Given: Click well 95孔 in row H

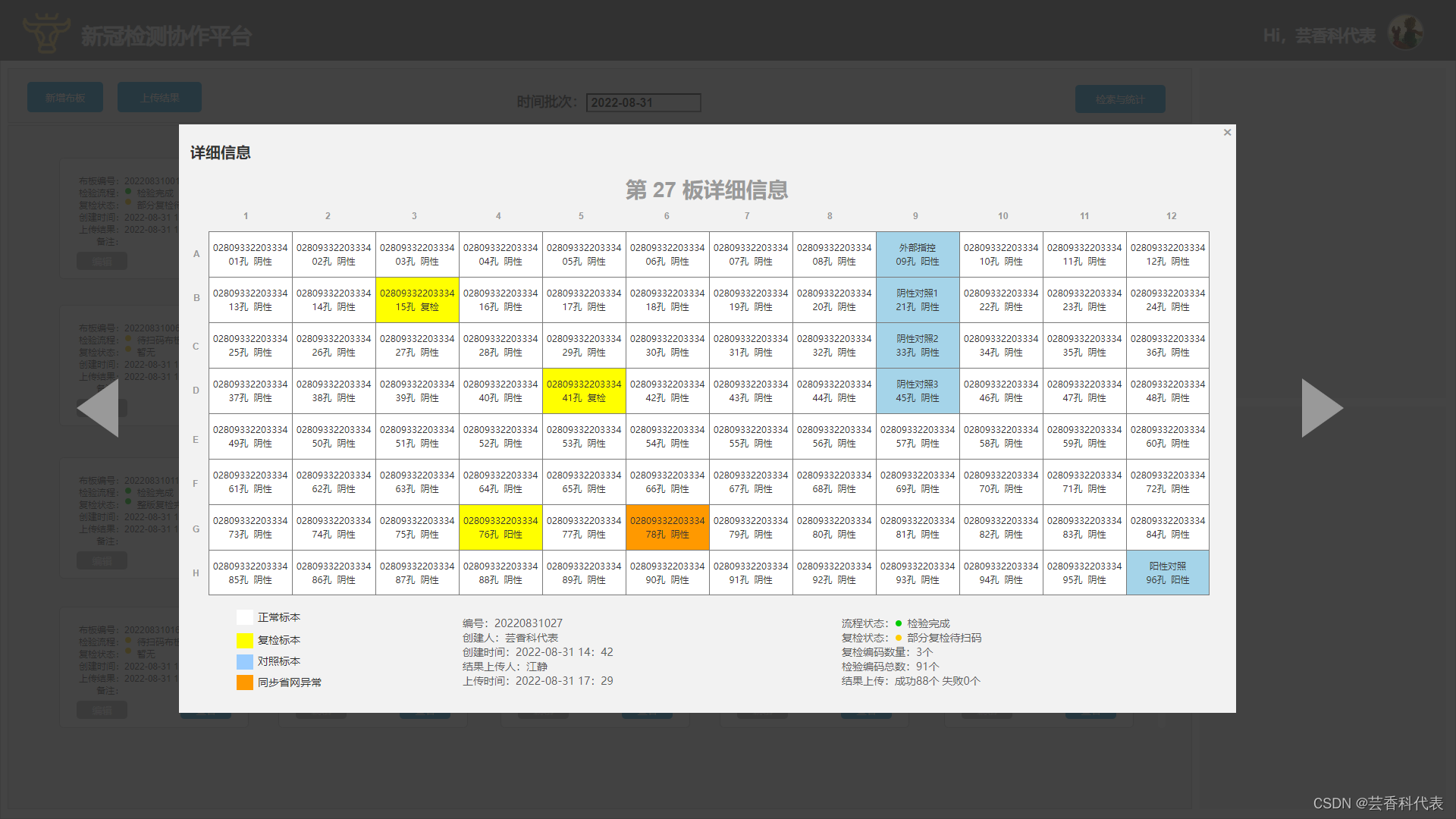Looking at the screenshot, I should point(1084,573).
